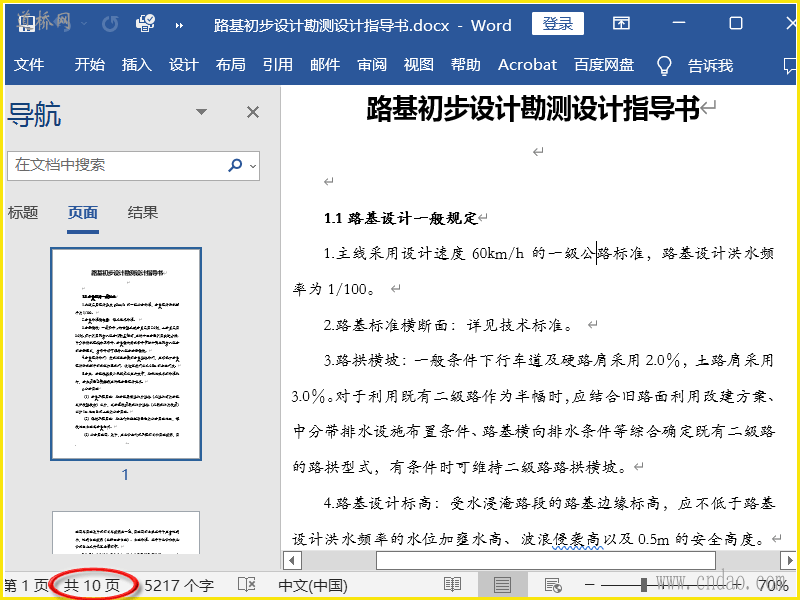Click the 5217 个字 word count

click(x=179, y=585)
